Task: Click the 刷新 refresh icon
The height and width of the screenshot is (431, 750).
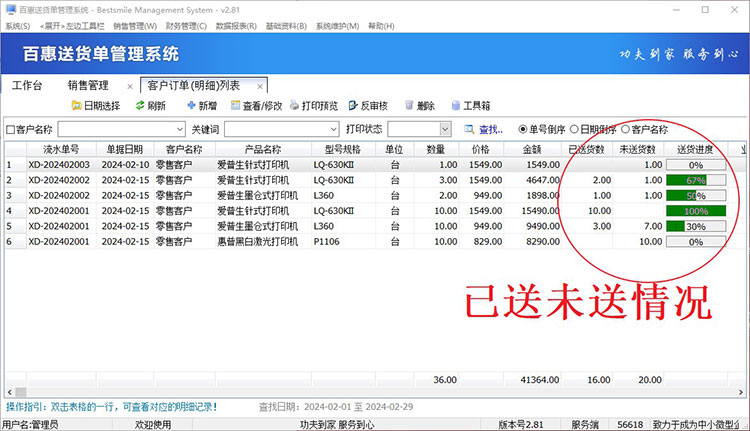Action: click(140, 106)
